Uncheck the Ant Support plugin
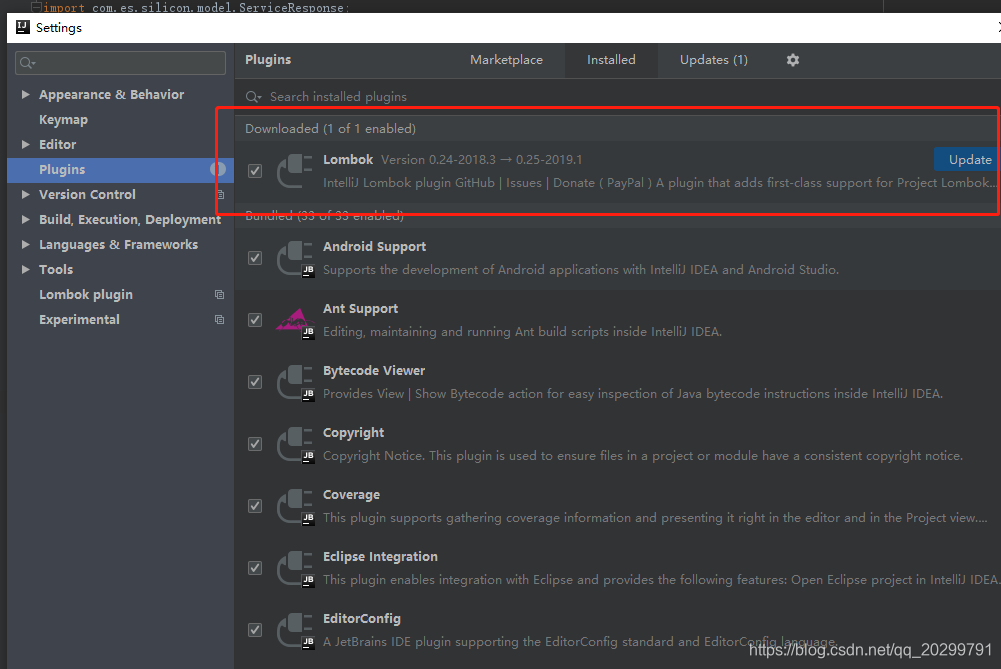The height and width of the screenshot is (669, 1001). tap(255, 320)
